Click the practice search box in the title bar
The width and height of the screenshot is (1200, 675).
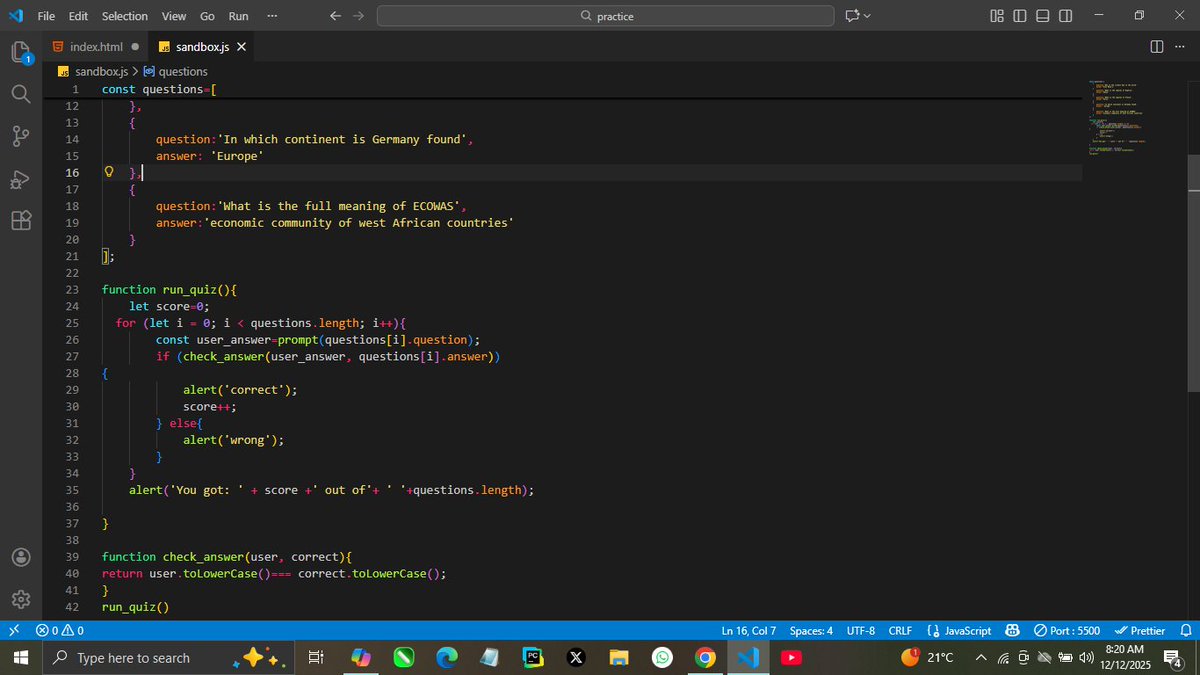click(x=604, y=16)
